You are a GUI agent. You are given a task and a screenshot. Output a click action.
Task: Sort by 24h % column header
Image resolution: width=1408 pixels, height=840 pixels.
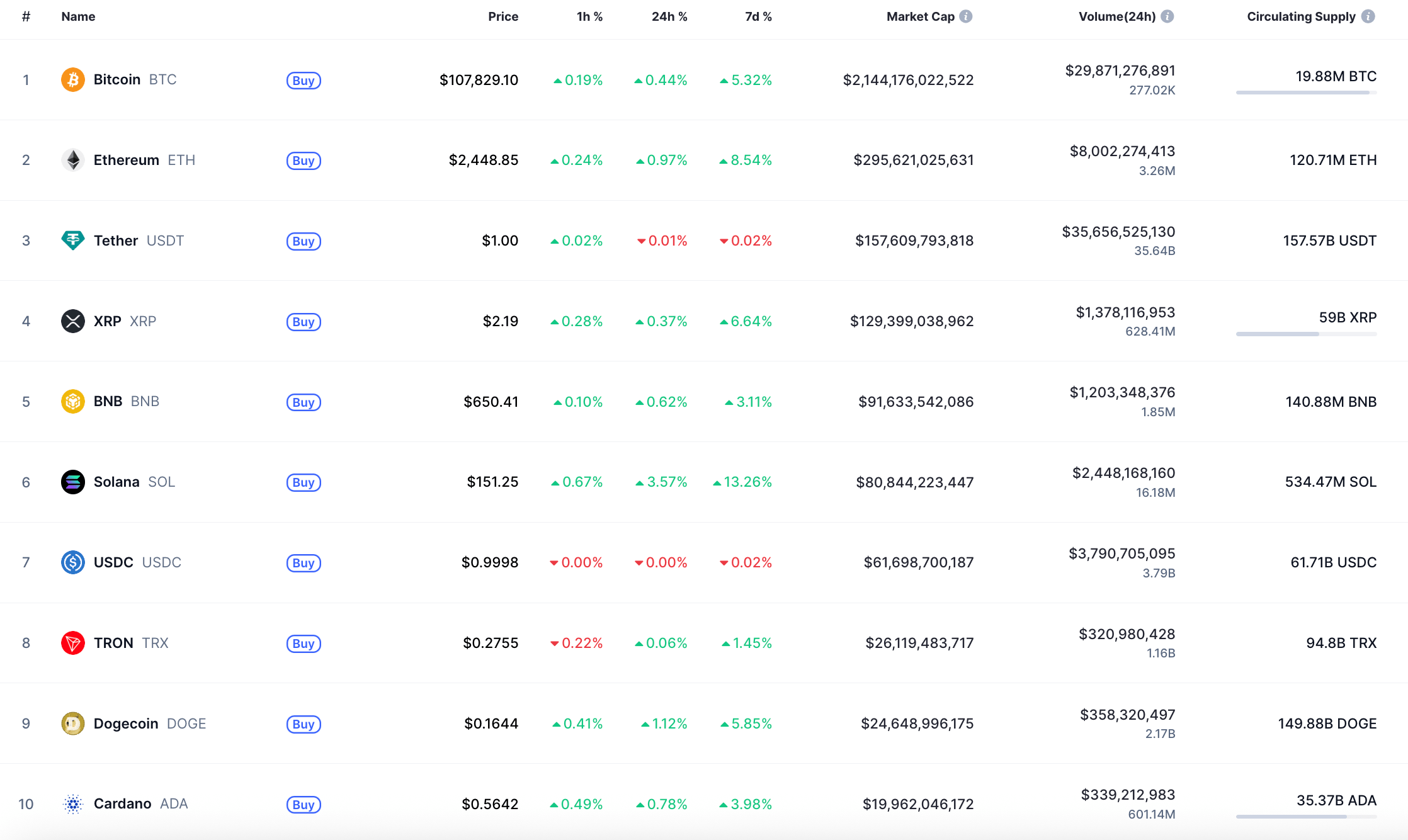click(669, 16)
